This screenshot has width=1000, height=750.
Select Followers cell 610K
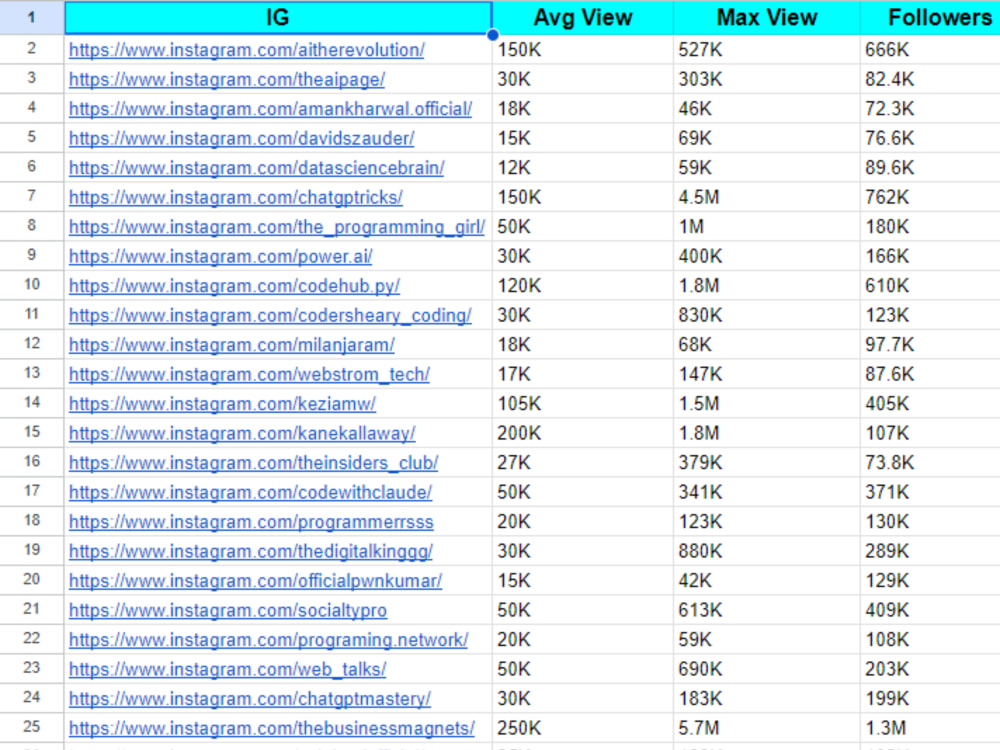click(x=930, y=286)
